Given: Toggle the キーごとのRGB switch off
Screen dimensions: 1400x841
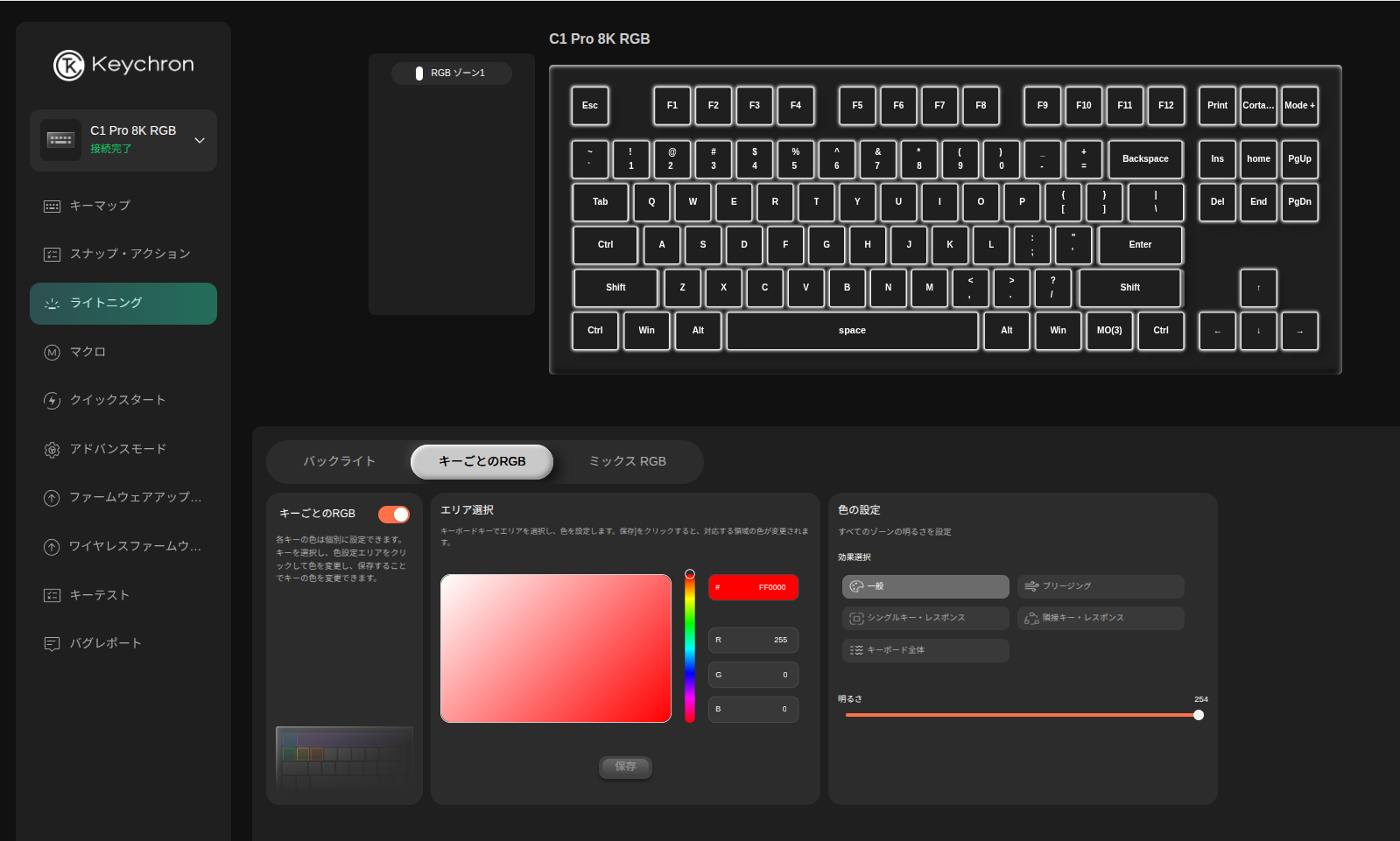Looking at the screenshot, I should click(394, 514).
